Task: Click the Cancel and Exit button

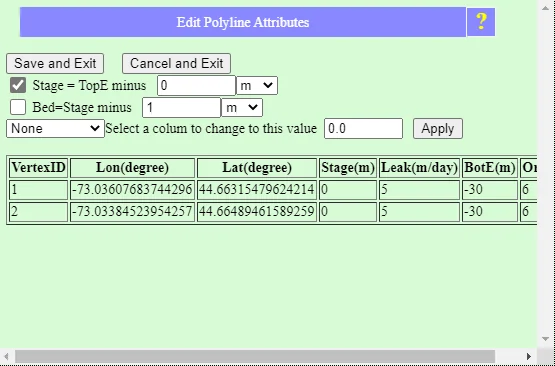Action: click(176, 64)
